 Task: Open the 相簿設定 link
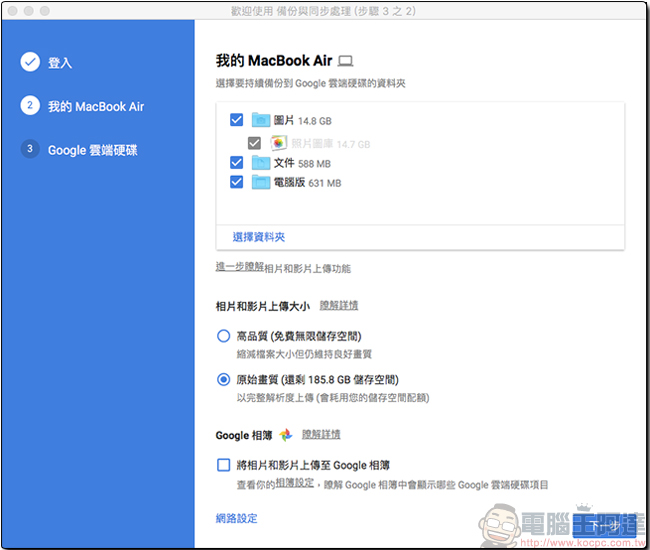tap(295, 483)
